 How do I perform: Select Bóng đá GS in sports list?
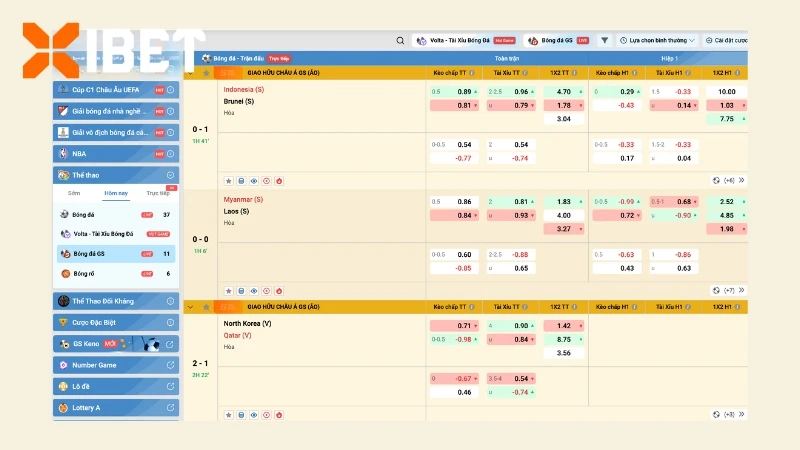(x=116, y=254)
